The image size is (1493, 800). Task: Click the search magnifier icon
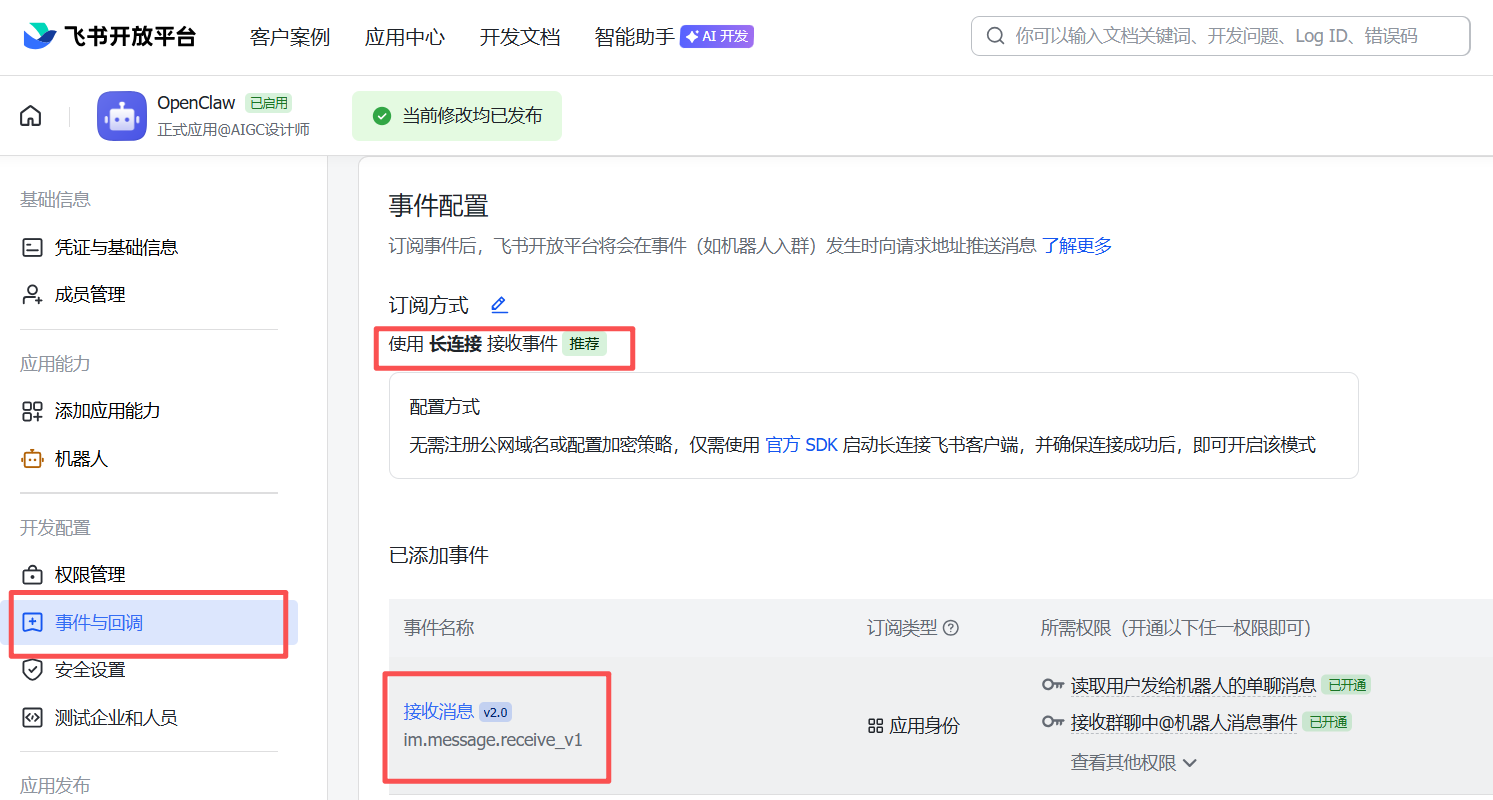coord(995,37)
